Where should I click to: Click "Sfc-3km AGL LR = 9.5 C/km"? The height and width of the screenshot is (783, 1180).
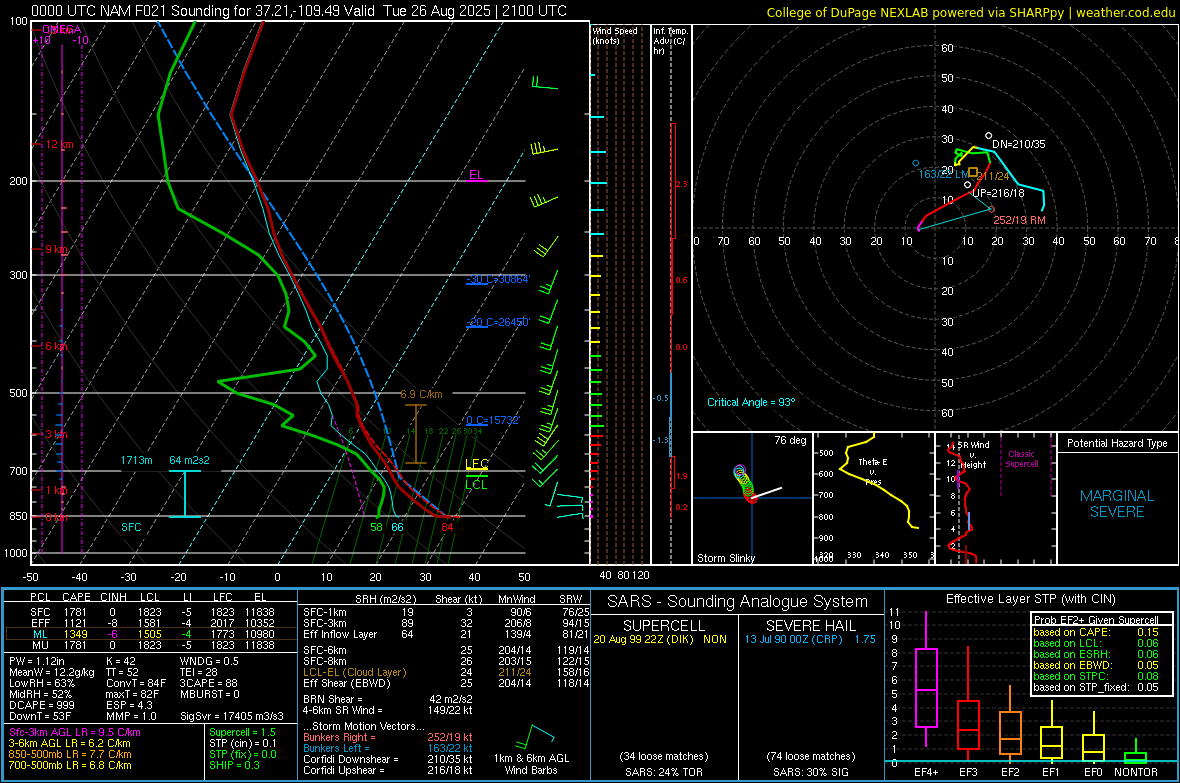(75, 732)
